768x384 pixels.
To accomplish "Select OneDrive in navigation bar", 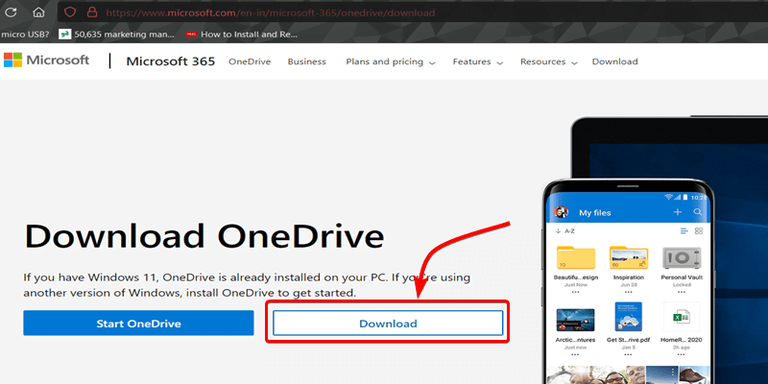I will tap(250, 62).
